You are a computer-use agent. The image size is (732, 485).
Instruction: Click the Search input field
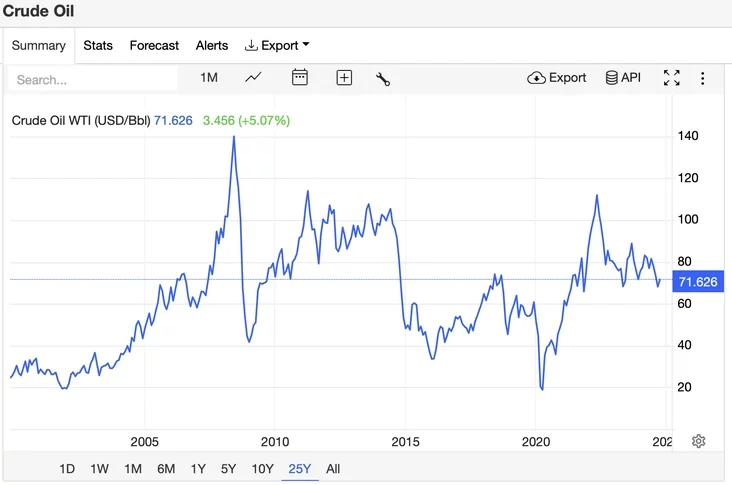(93, 79)
